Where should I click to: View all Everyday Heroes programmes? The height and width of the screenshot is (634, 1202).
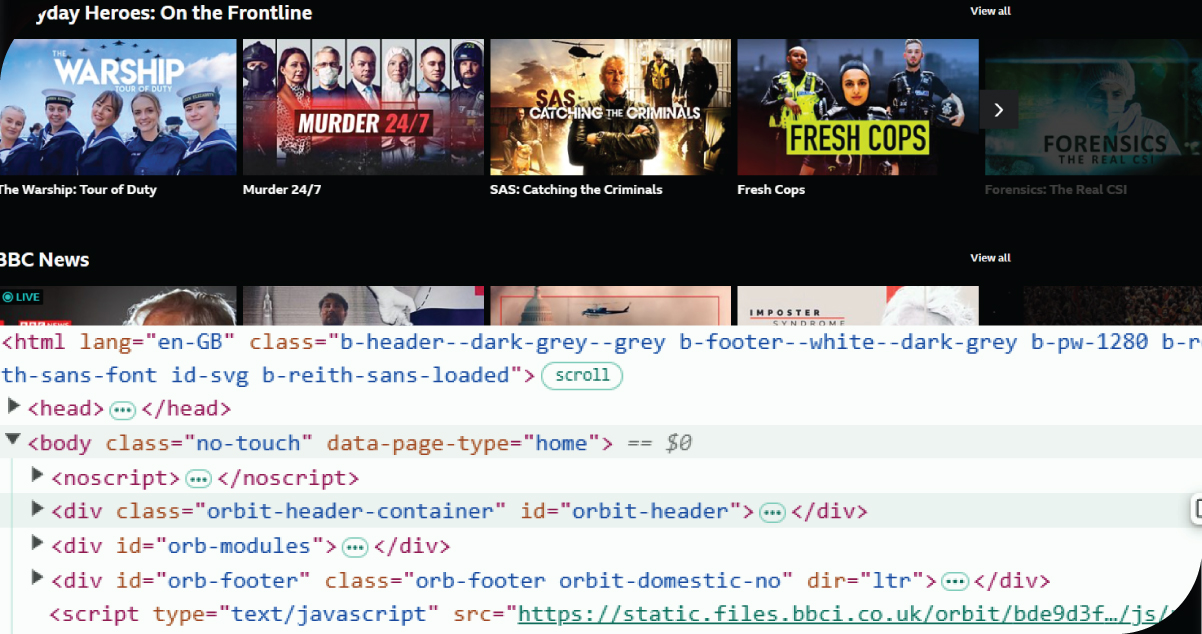[990, 11]
